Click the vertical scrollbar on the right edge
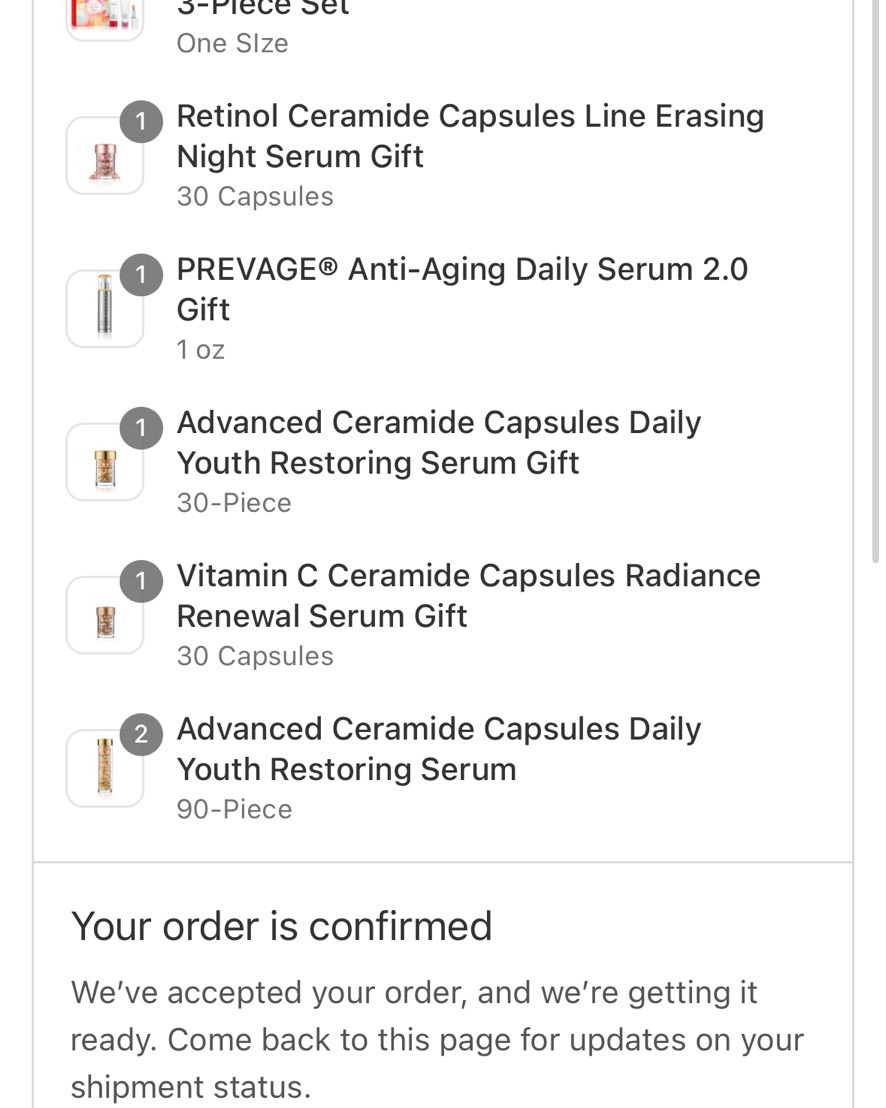 coord(875,283)
